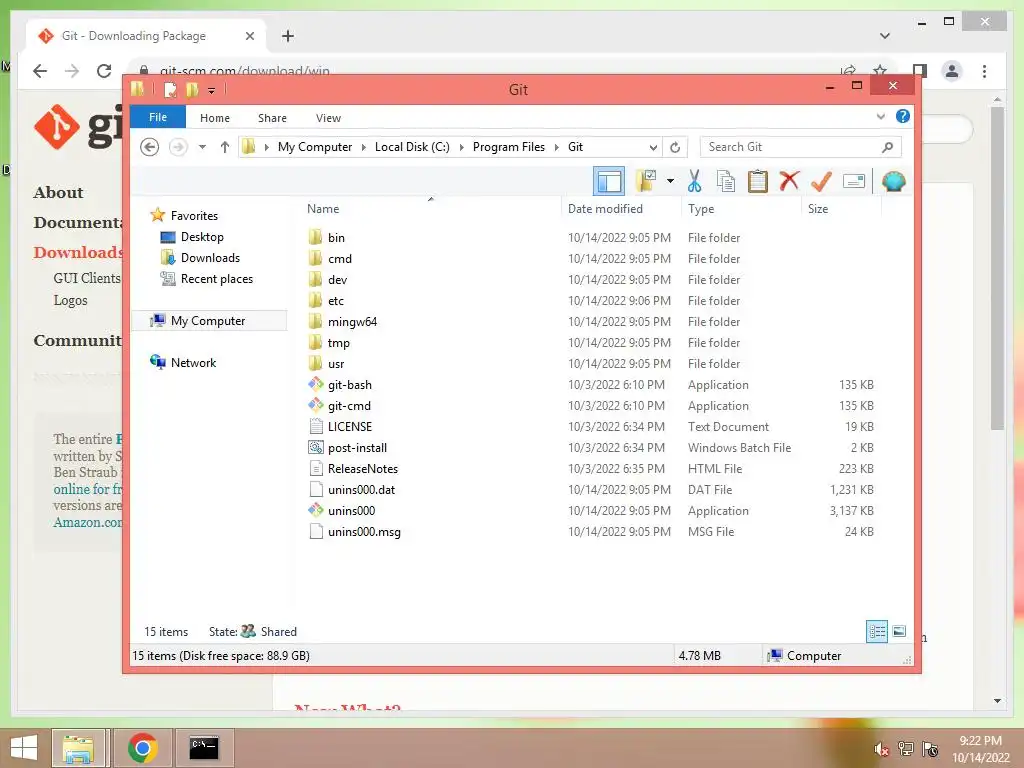Go forward in Explorer window

[x=178, y=147]
